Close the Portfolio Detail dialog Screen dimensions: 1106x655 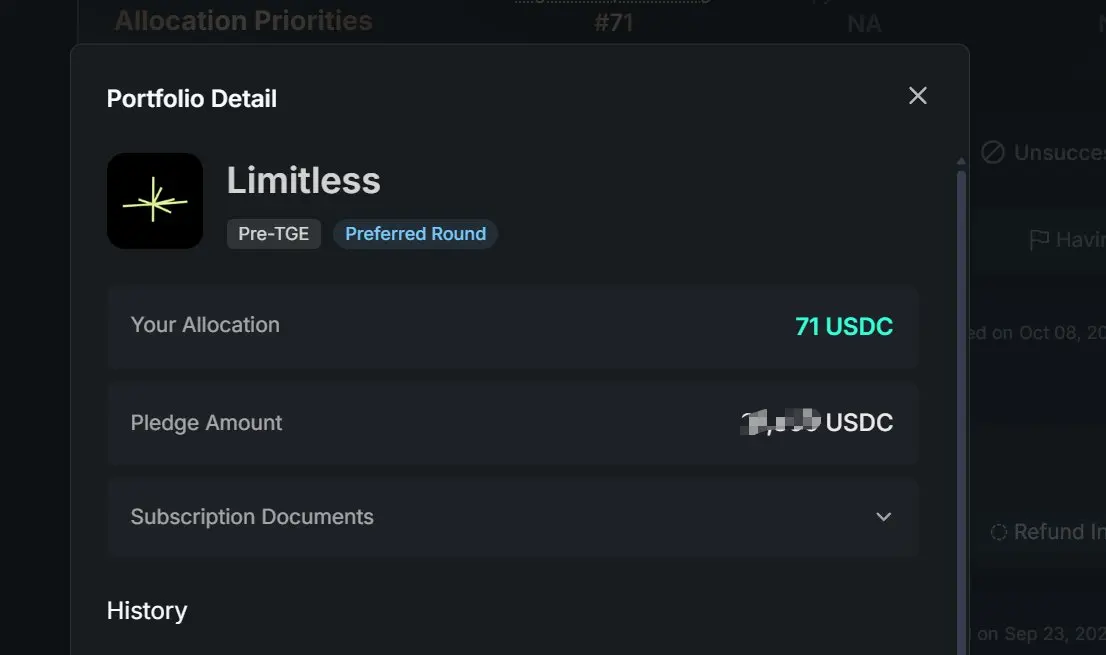pos(917,96)
